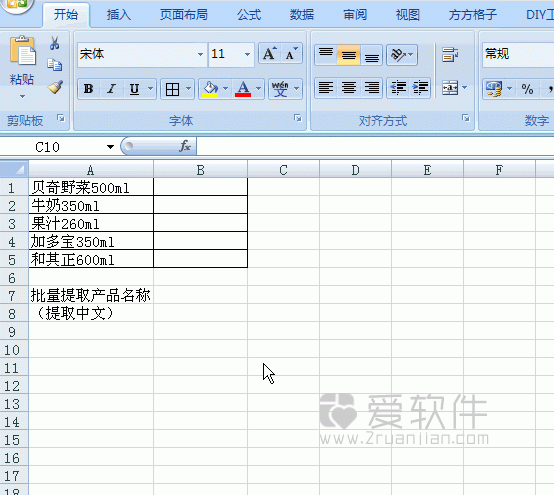Switch to the 插入 tab

[x=119, y=15]
